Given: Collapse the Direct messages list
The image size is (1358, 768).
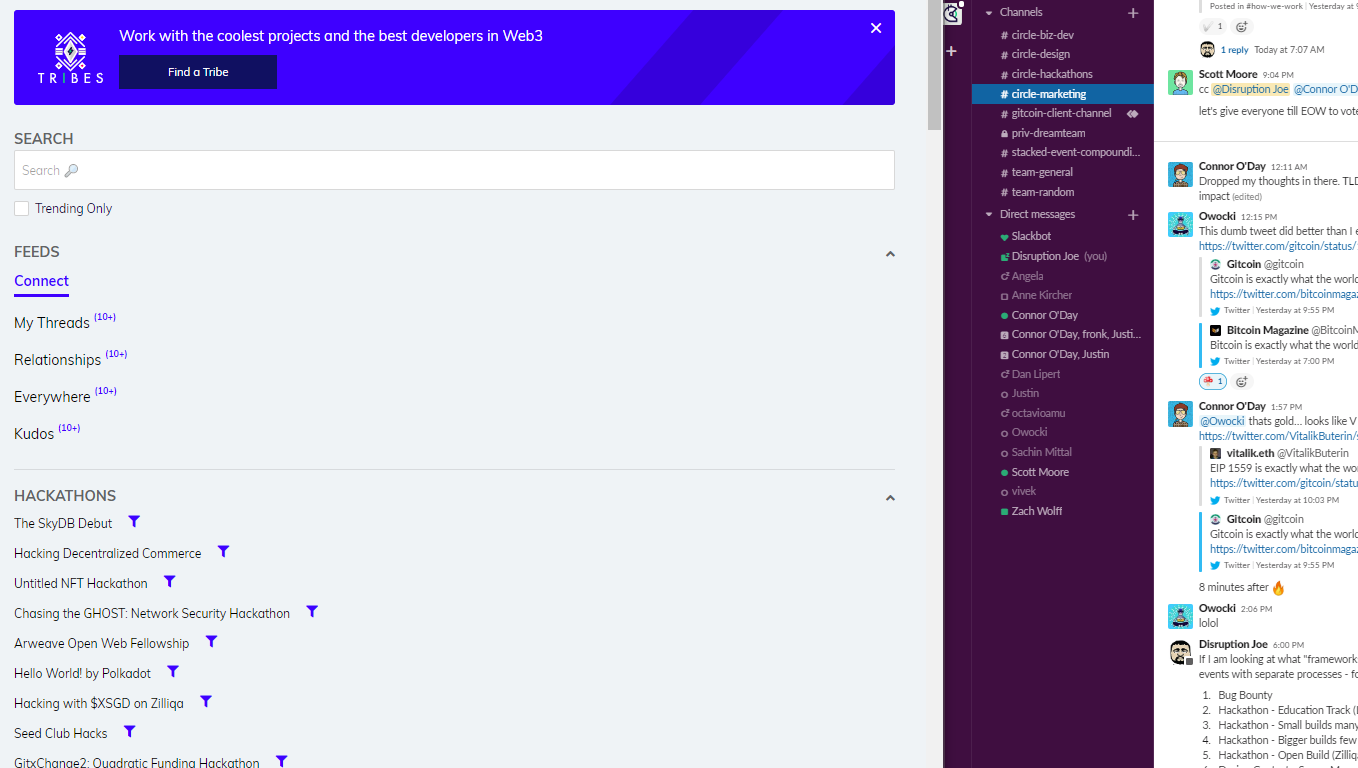Looking at the screenshot, I should [x=989, y=215].
